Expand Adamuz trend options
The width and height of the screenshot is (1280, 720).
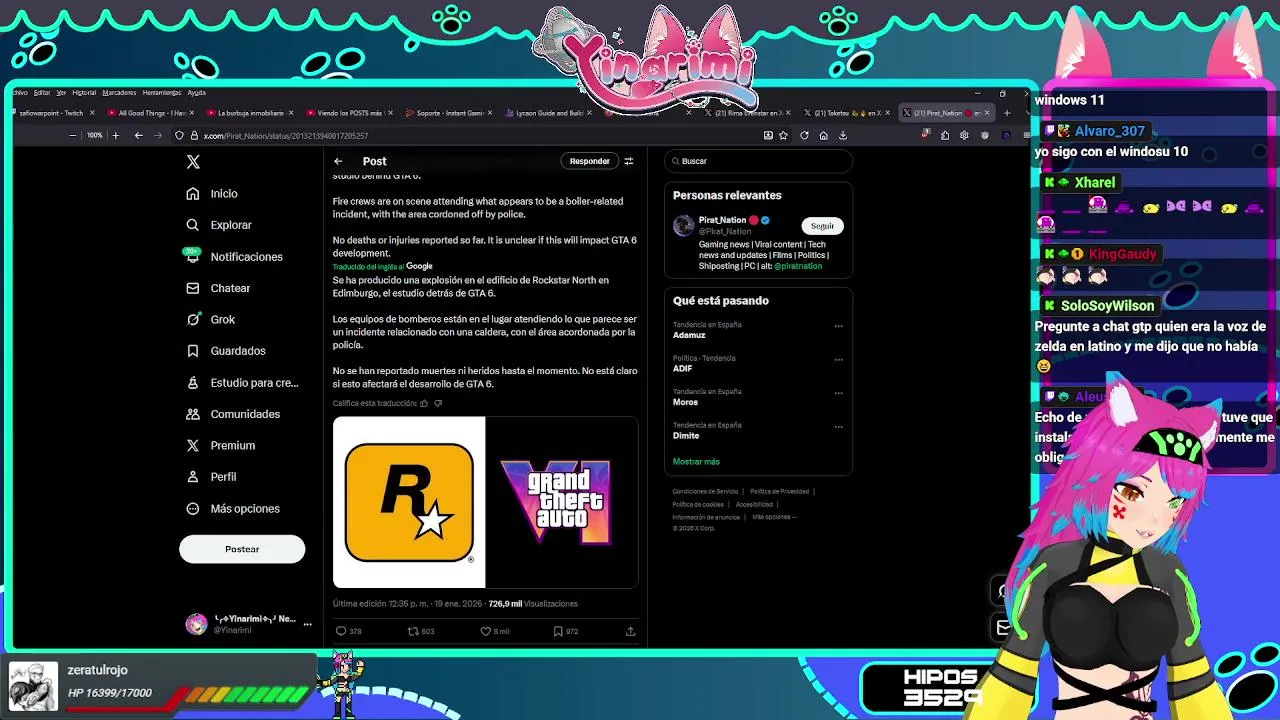click(x=838, y=326)
